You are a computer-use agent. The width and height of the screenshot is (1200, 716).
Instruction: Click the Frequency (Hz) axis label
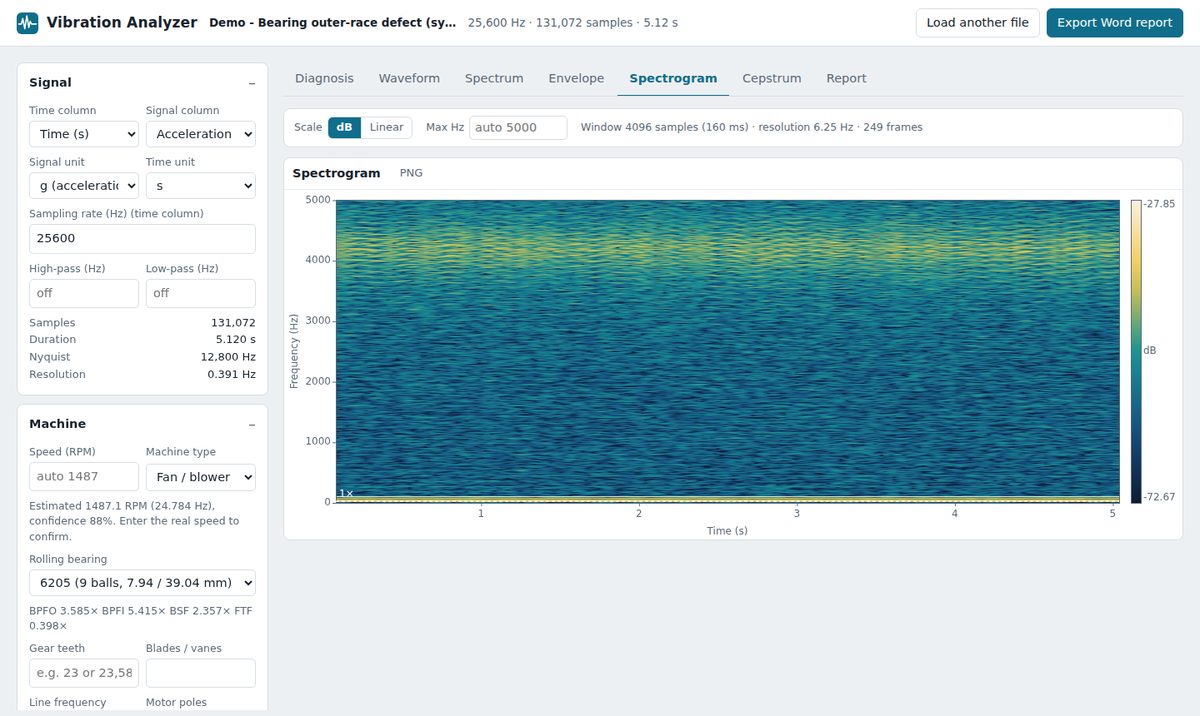coord(294,351)
